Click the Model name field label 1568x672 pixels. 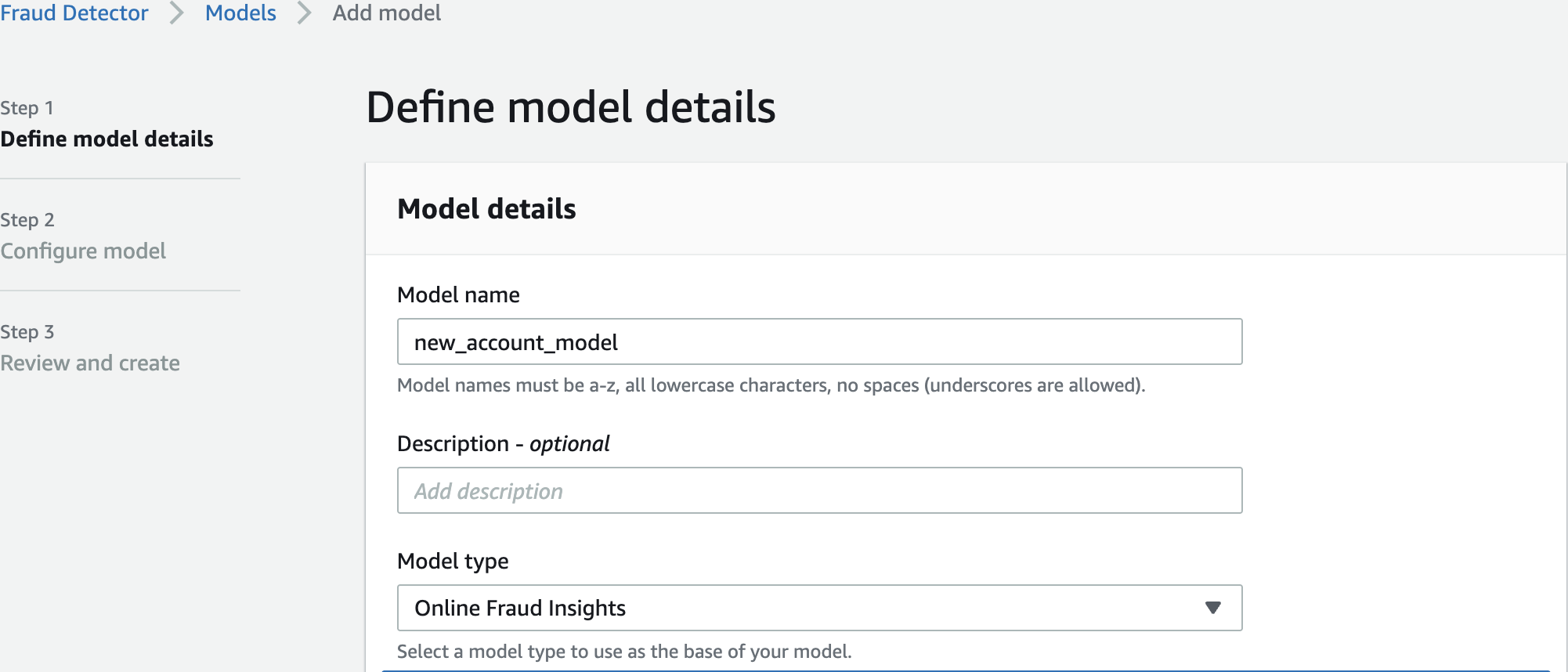(458, 294)
